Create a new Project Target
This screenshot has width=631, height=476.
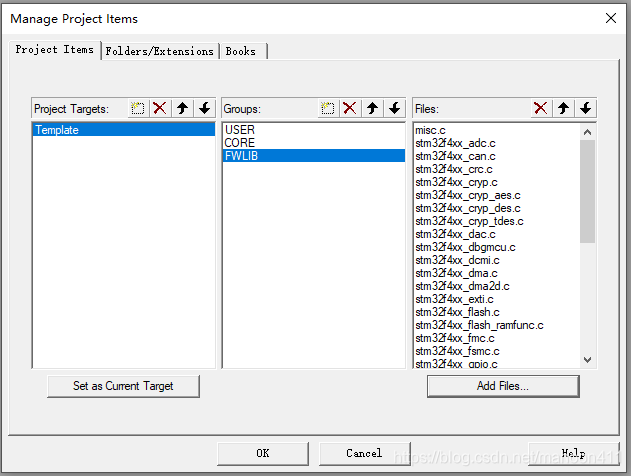(138, 108)
